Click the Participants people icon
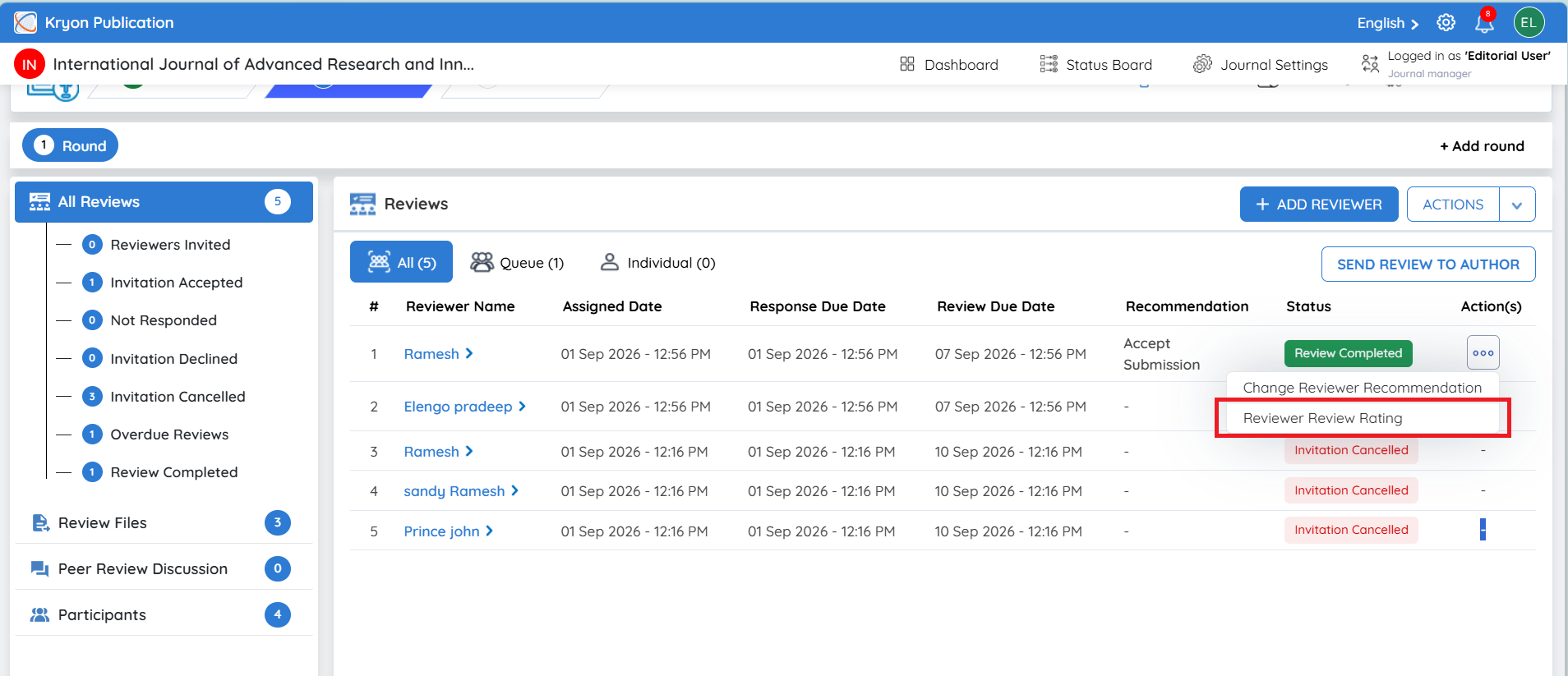This screenshot has width=1568, height=676. click(39, 615)
